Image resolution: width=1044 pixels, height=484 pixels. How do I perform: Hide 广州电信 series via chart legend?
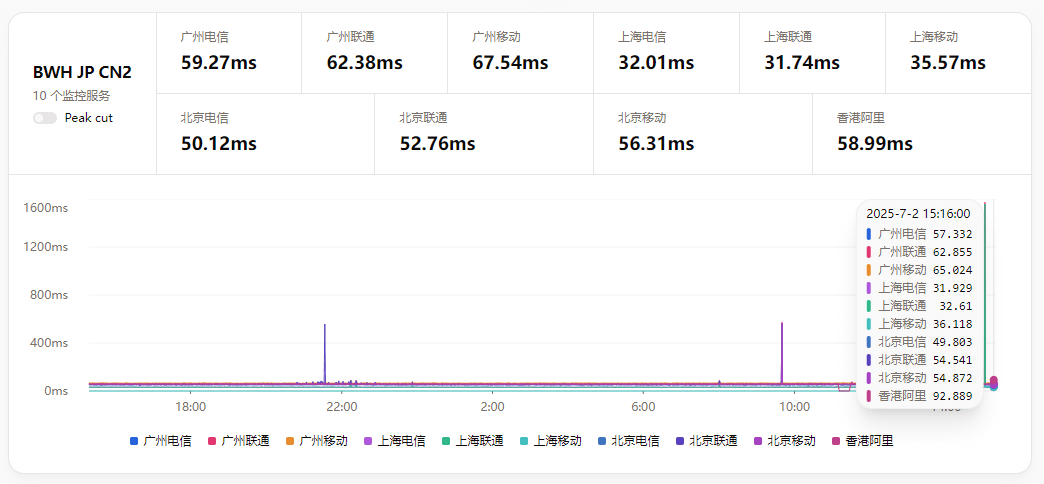point(161,440)
